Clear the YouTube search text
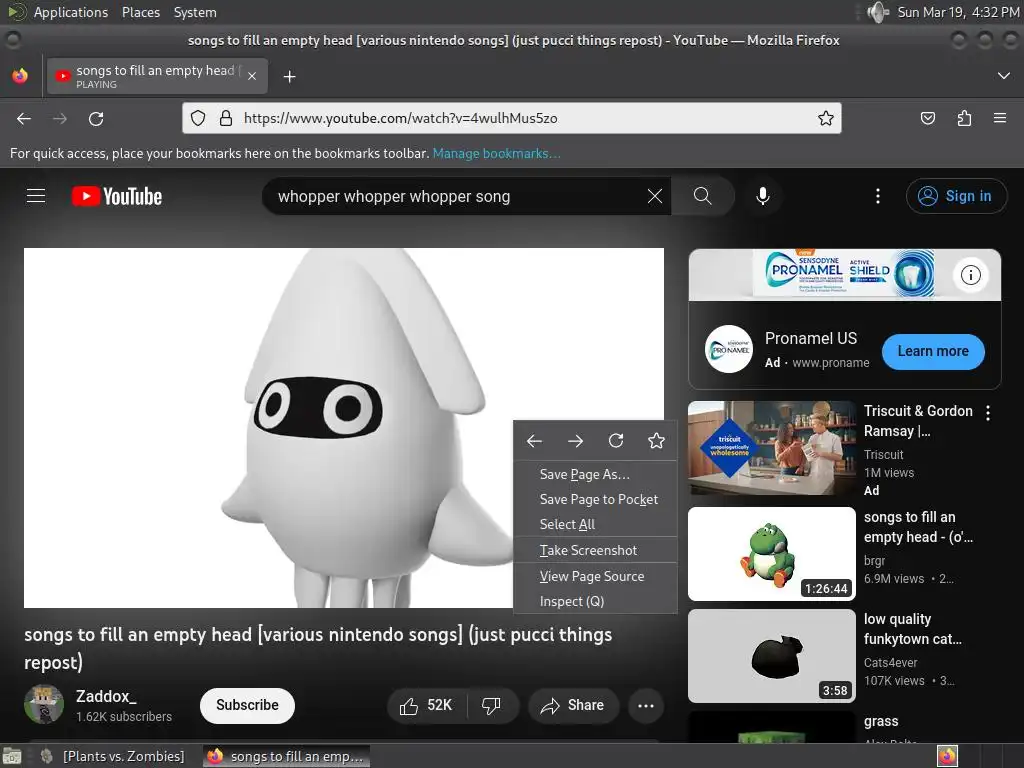1024x768 pixels. 654,196
